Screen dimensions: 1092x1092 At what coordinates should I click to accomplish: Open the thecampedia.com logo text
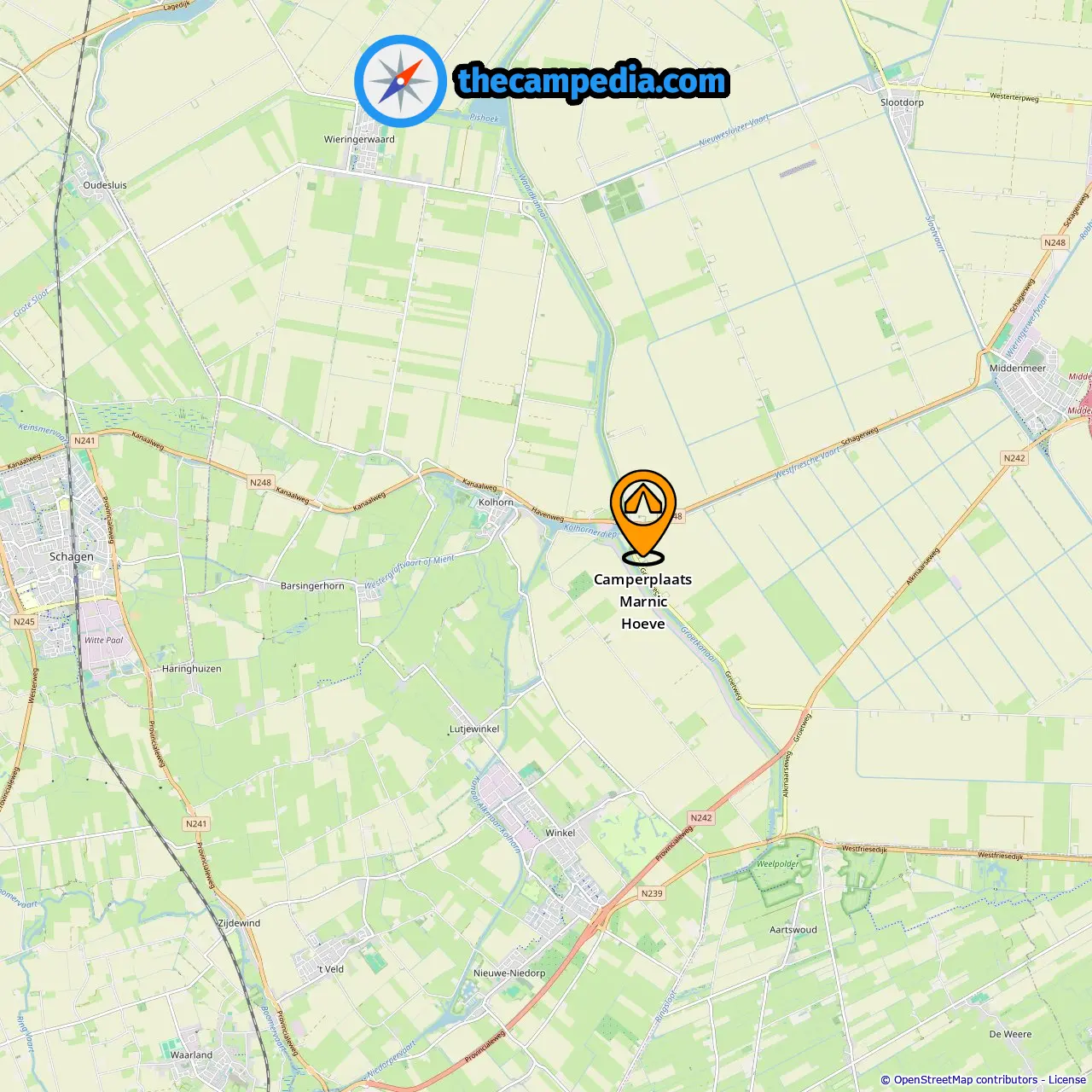[x=592, y=81]
